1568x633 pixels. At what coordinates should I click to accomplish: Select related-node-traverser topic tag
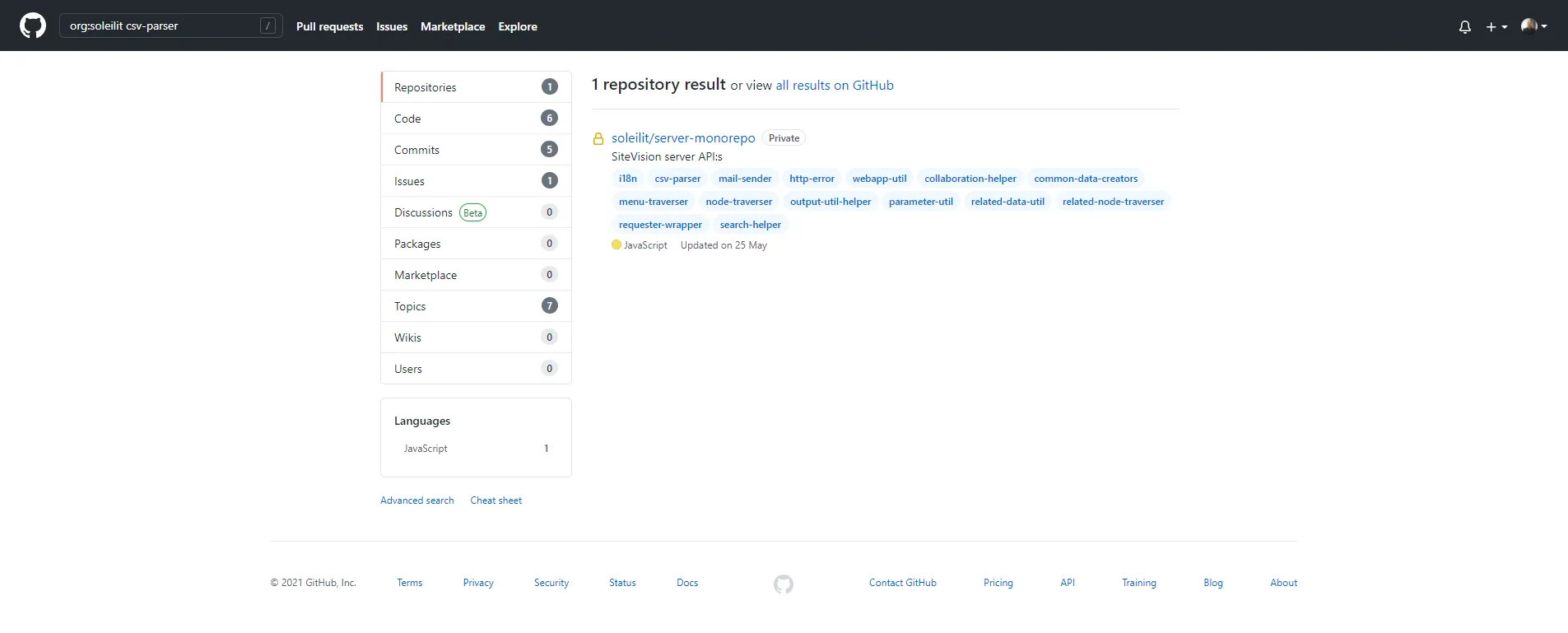[1113, 202]
